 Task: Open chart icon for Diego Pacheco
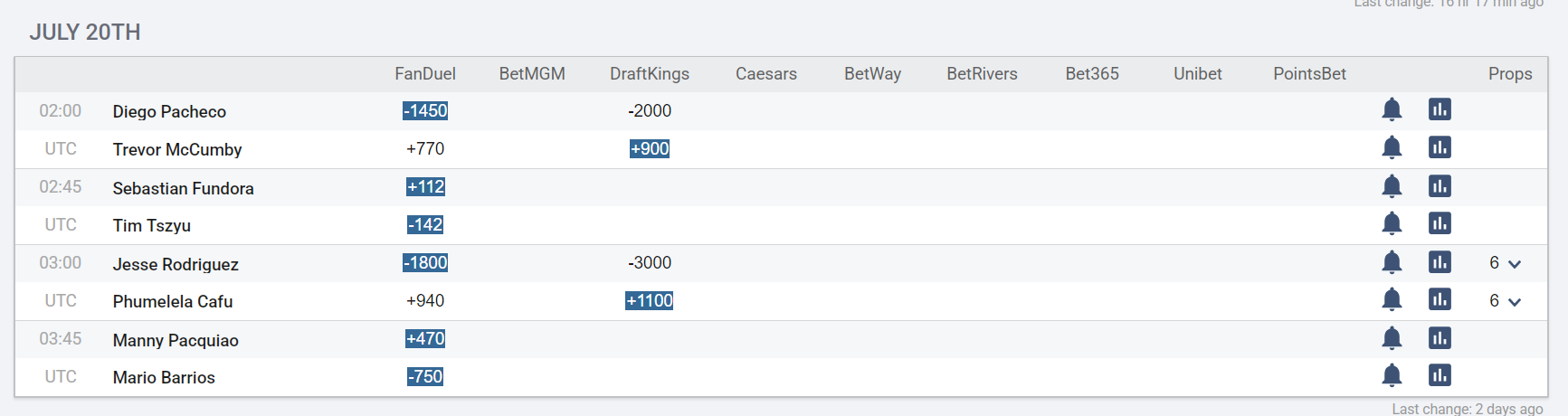[1440, 109]
